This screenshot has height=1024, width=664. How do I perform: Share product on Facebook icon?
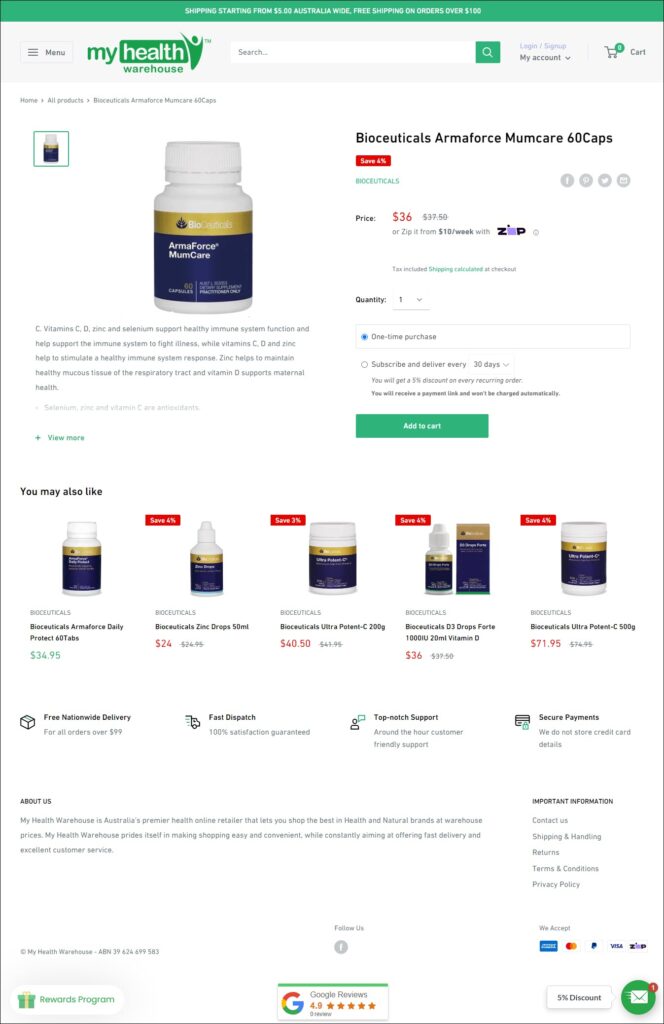(x=567, y=180)
